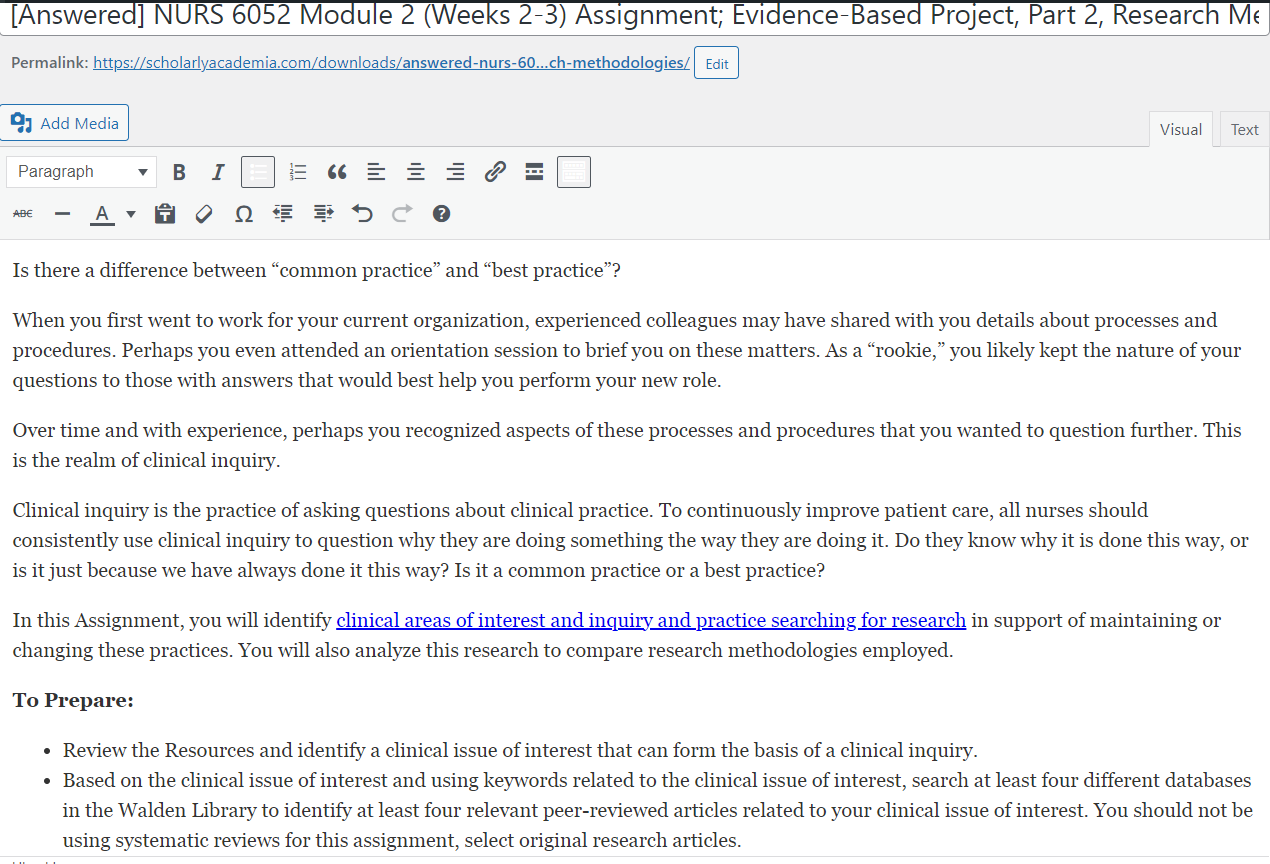
Task: Insert or edit link
Action: 495,172
